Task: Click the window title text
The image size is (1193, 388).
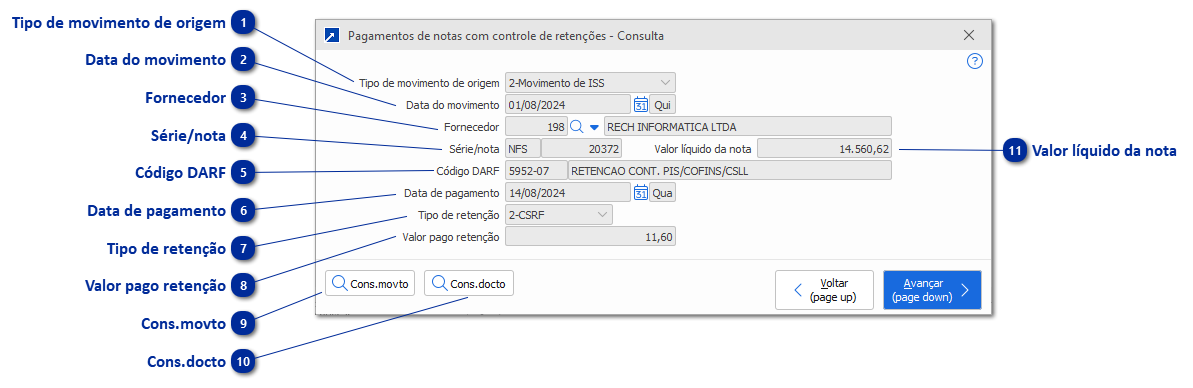Action: tap(506, 35)
